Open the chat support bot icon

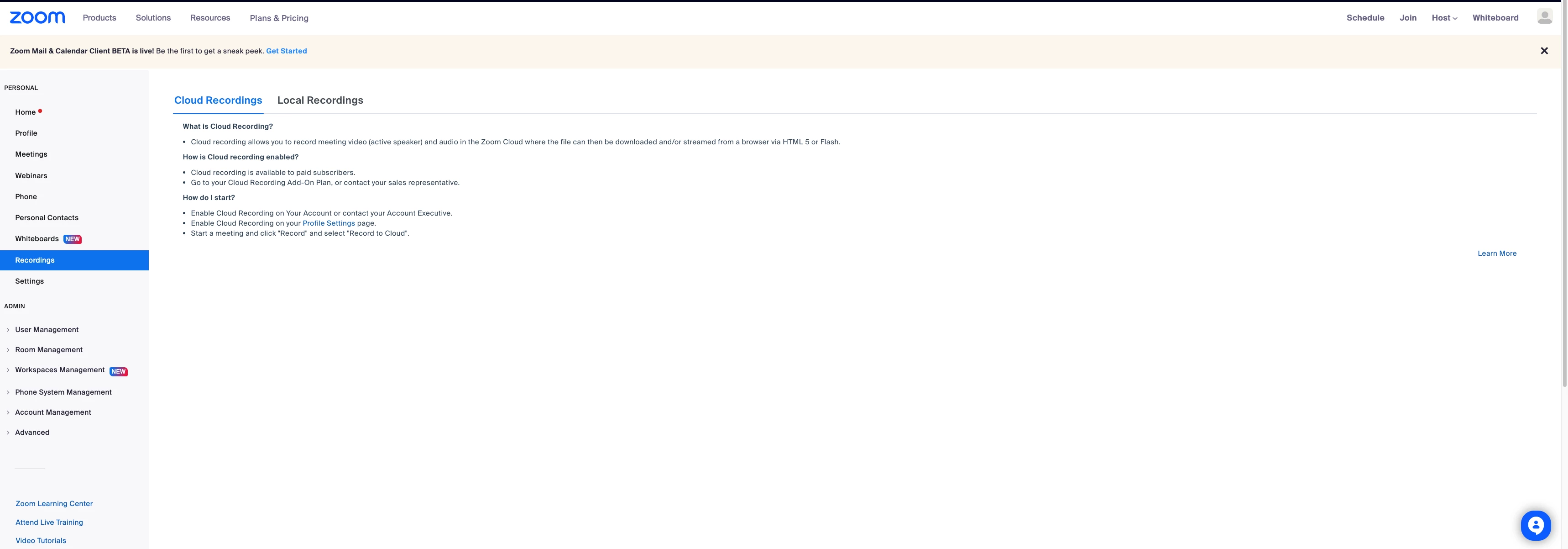[1535, 525]
